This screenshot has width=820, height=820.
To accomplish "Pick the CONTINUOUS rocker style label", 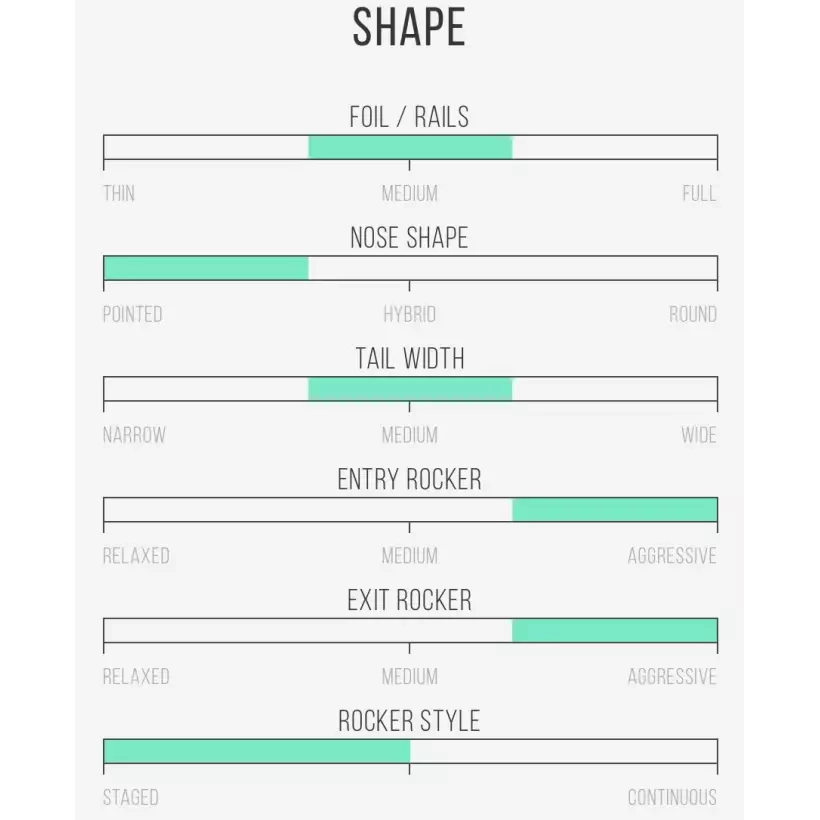I will click(671, 797).
